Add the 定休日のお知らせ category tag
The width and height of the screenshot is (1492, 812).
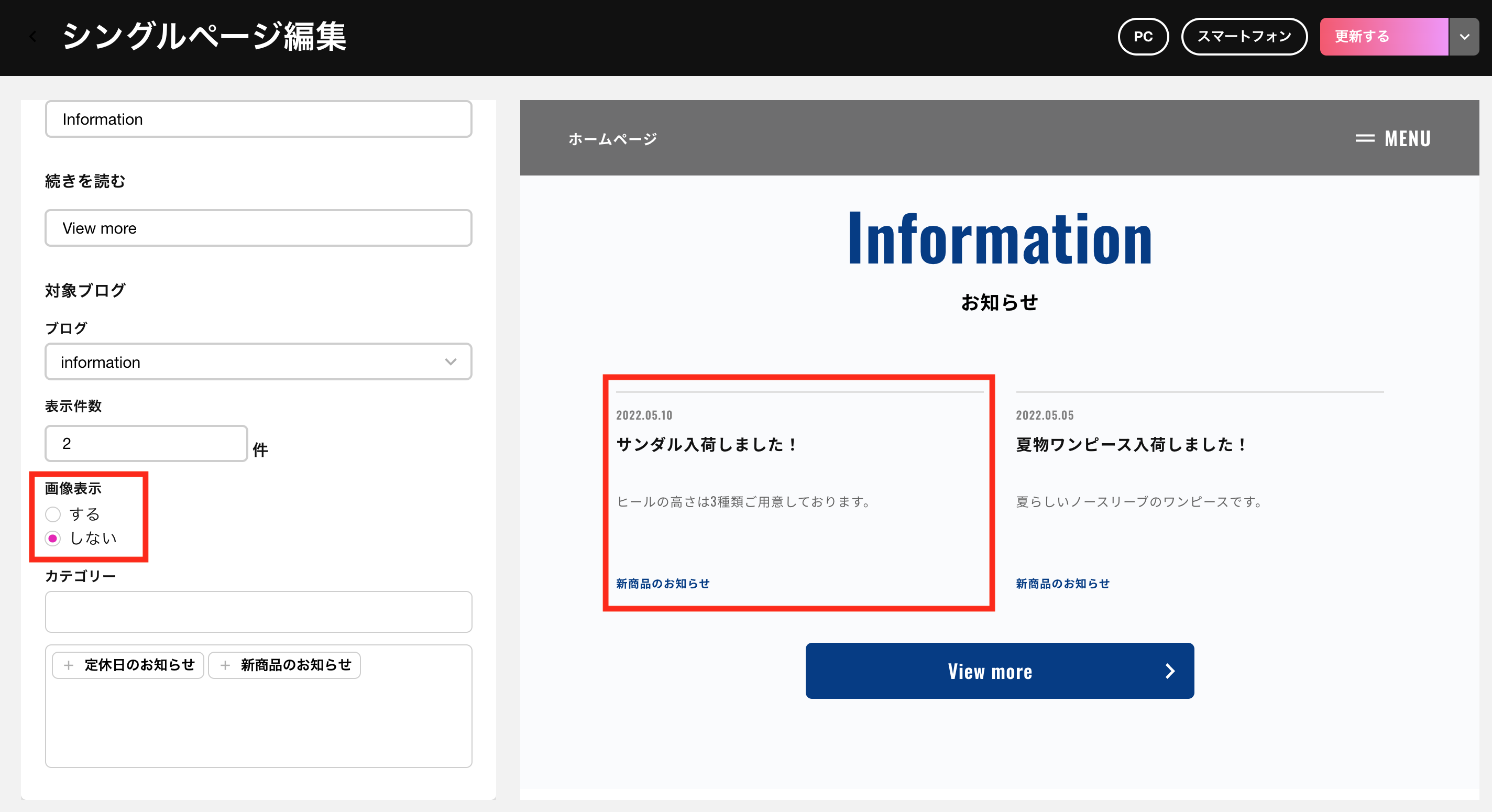tap(128, 665)
